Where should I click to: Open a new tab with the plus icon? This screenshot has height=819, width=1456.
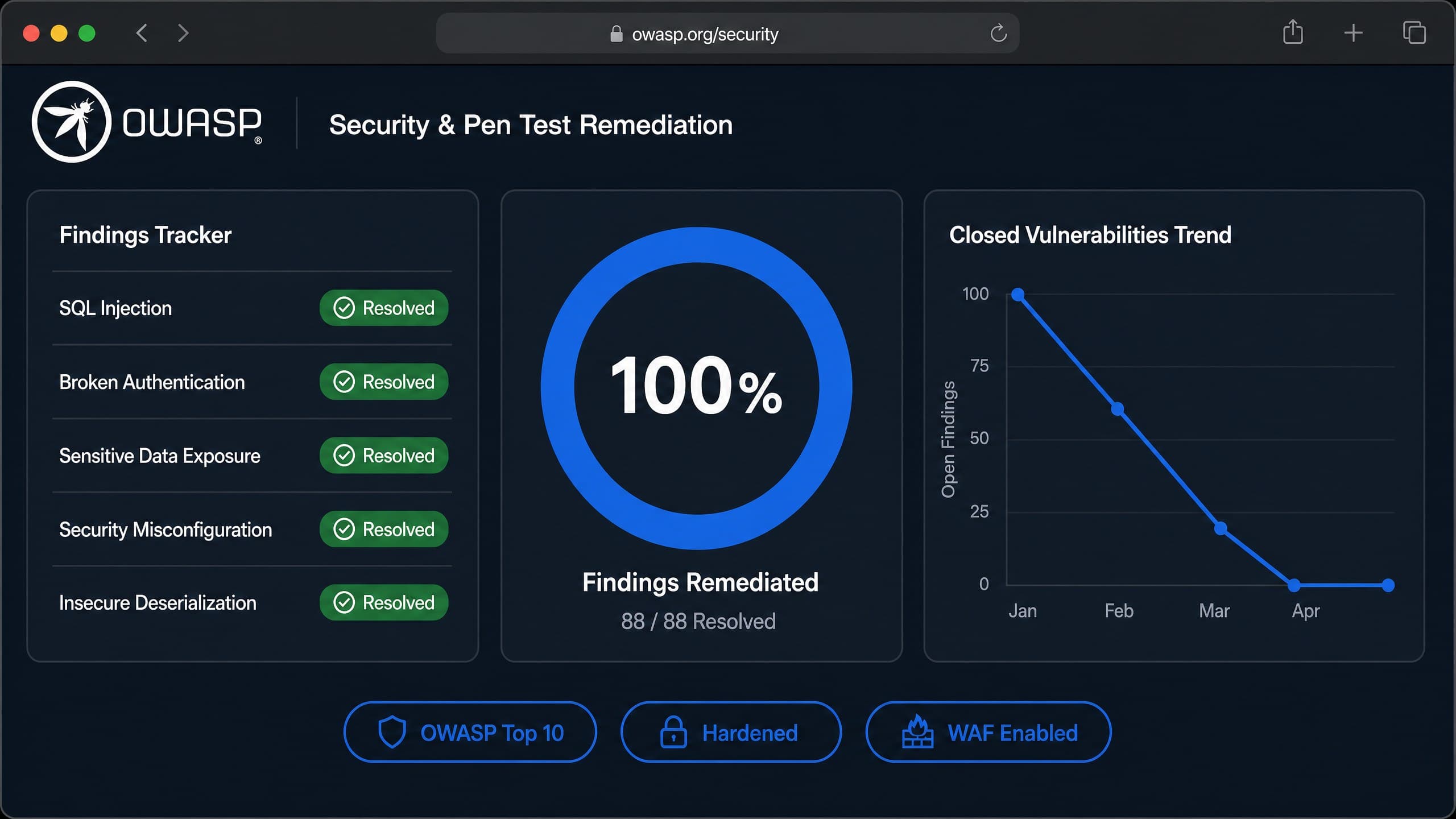coord(1353,33)
